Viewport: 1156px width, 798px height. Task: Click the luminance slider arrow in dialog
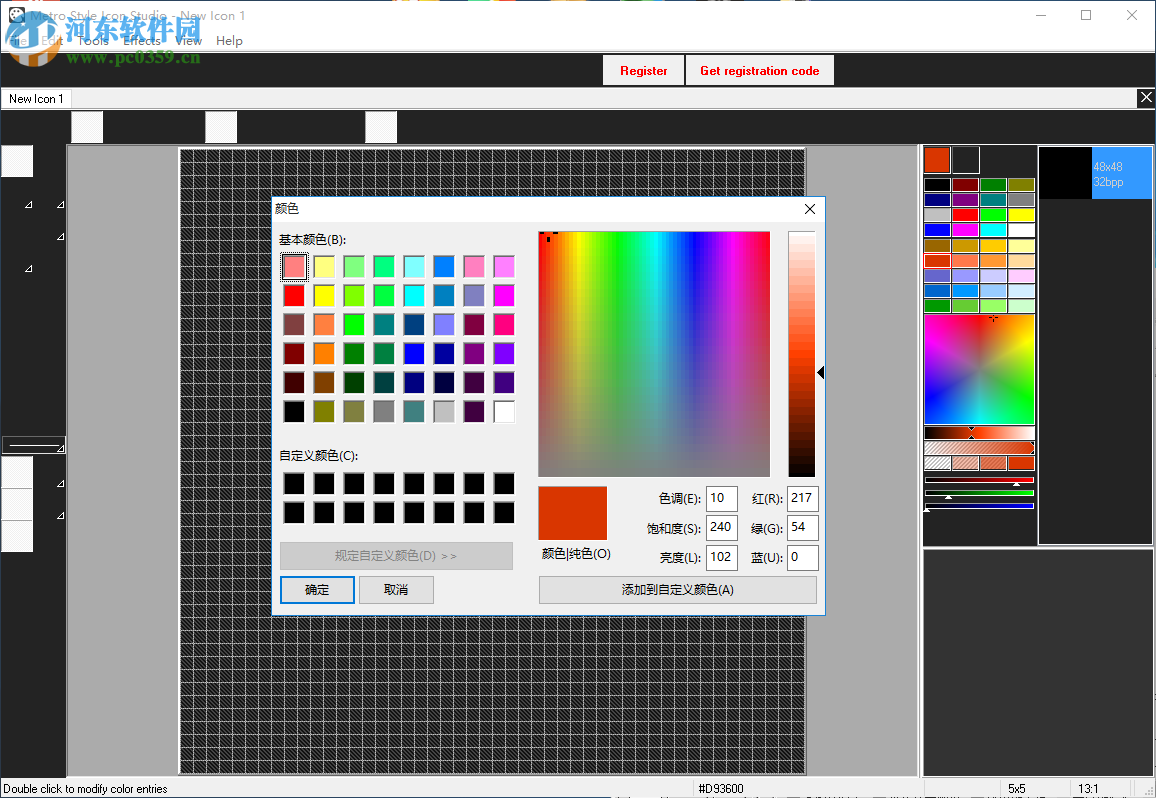tap(821, 372)
